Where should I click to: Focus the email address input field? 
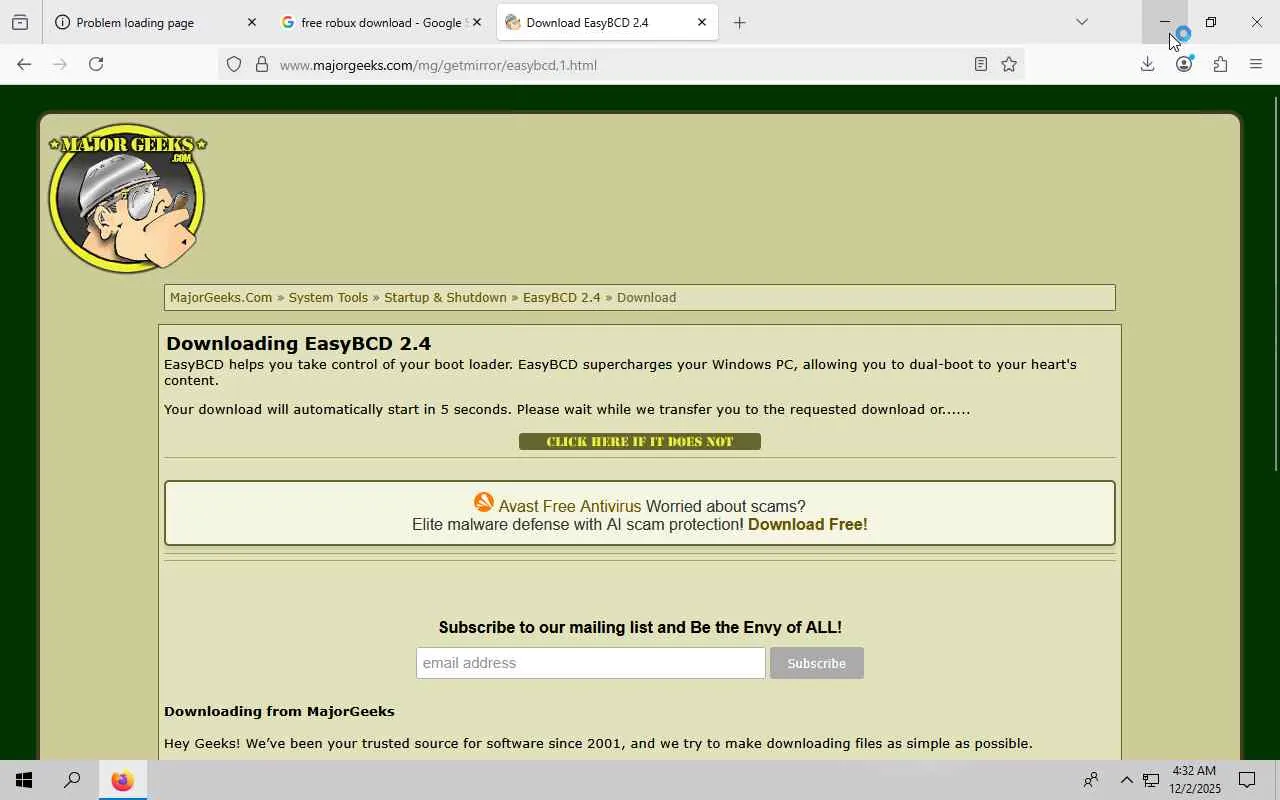(591, 663)
